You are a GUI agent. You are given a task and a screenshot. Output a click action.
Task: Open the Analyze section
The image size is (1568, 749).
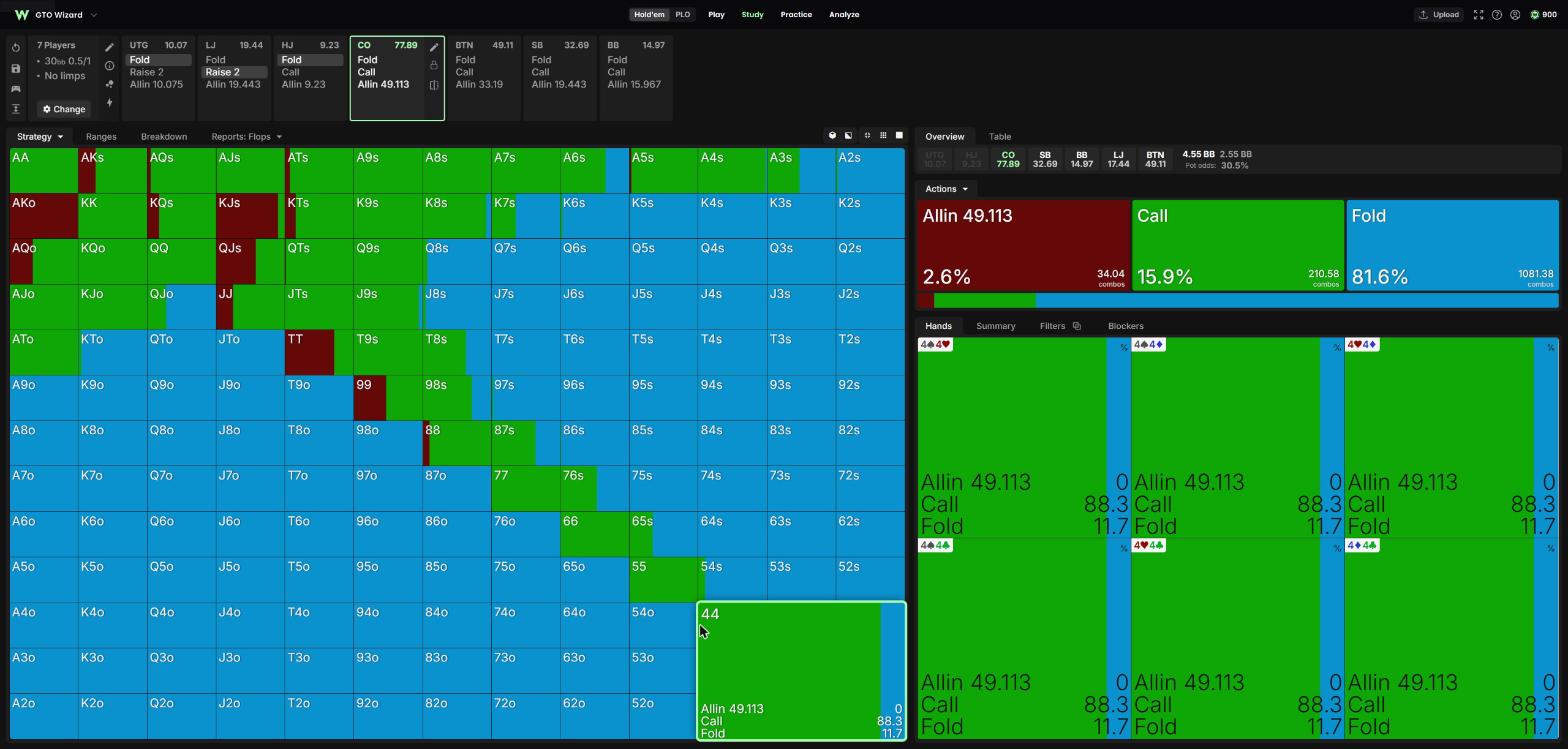844,15
